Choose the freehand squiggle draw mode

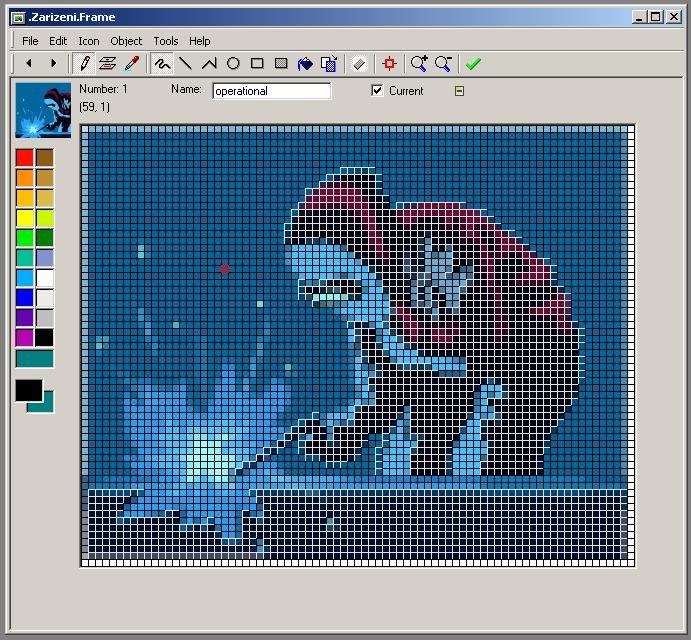[x=162, y=63]
